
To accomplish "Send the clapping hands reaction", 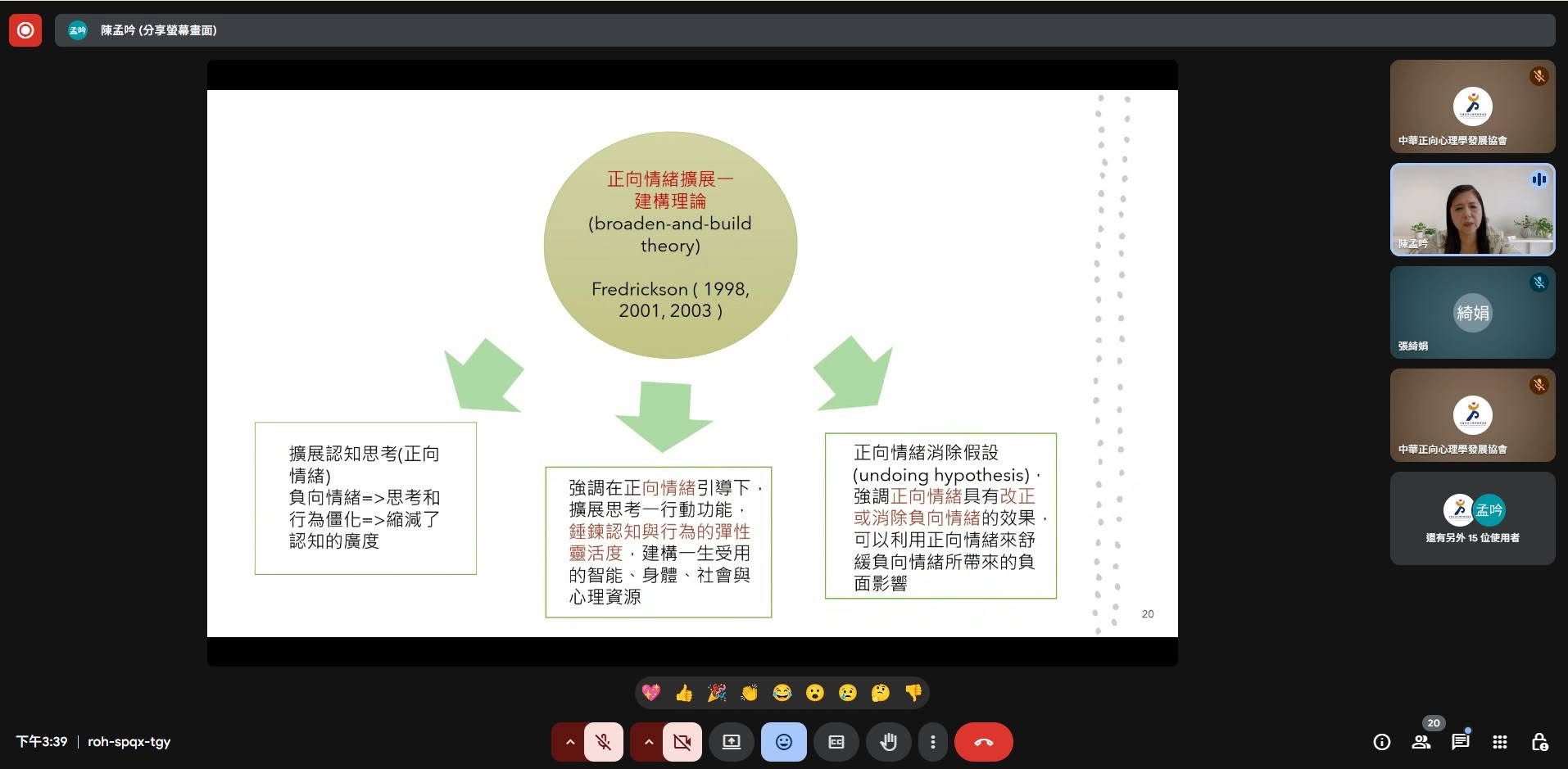I will pos(750,693).
